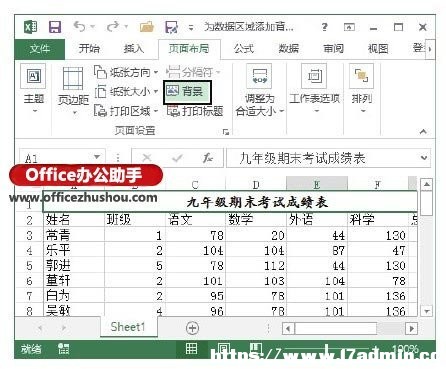Expand the formula bar chevron

[x=424, y=157]
